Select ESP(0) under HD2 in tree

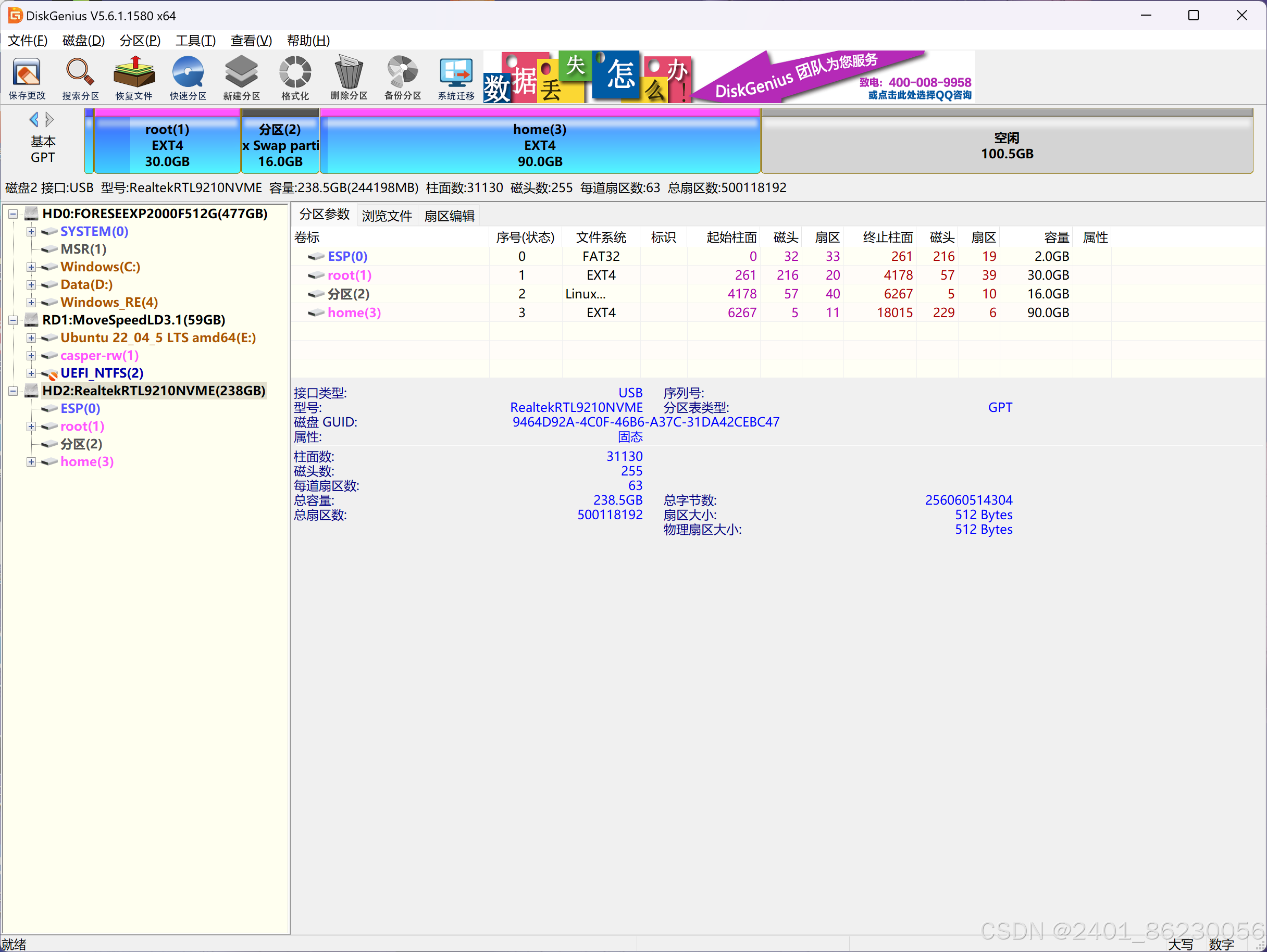pyautogui.click(x=80, y=408)
